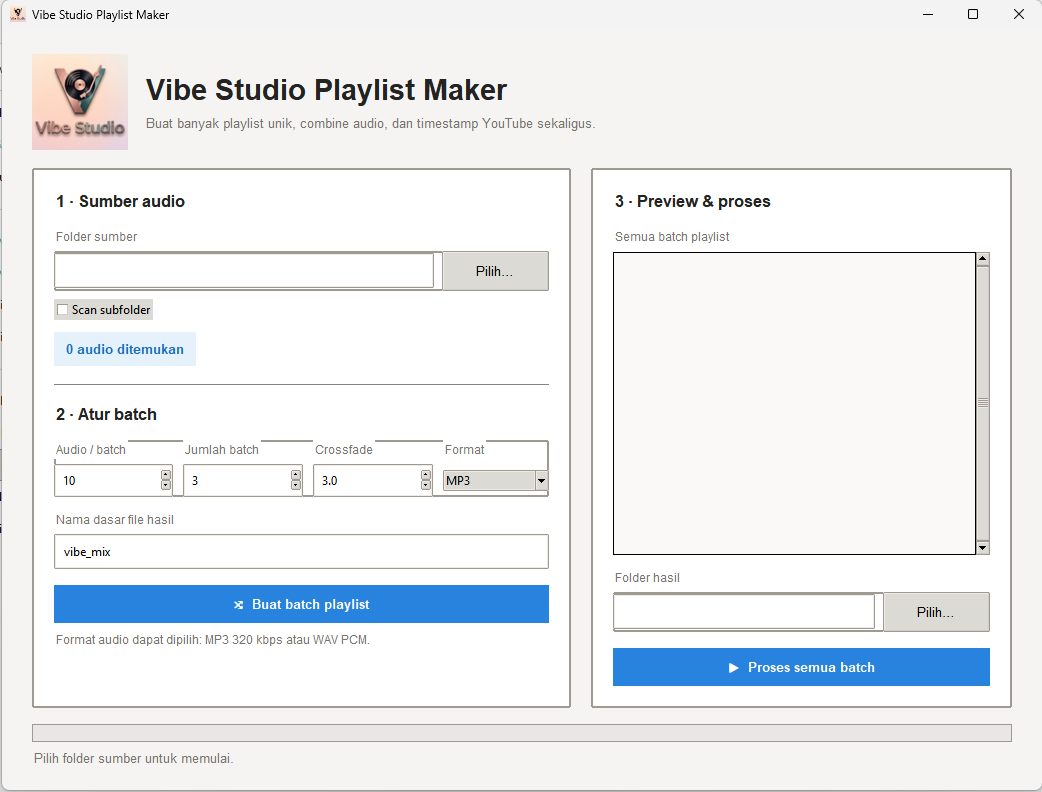Click the playlist list scrollbar thumb
Image resolution: width=1042 pixels, height=792 pixels.
tap(983, 403)
